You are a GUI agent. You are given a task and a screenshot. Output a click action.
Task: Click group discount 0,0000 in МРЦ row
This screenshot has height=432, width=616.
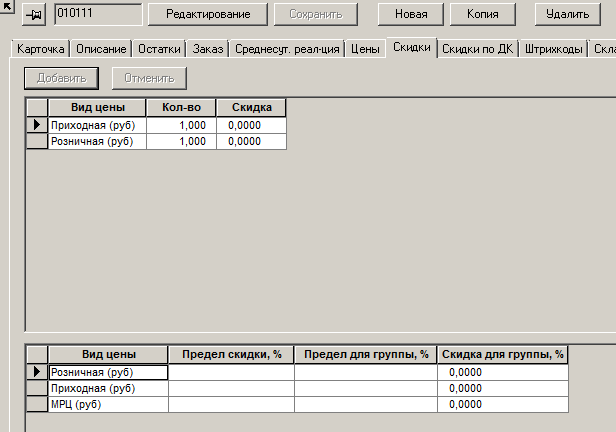coord(503,405)
